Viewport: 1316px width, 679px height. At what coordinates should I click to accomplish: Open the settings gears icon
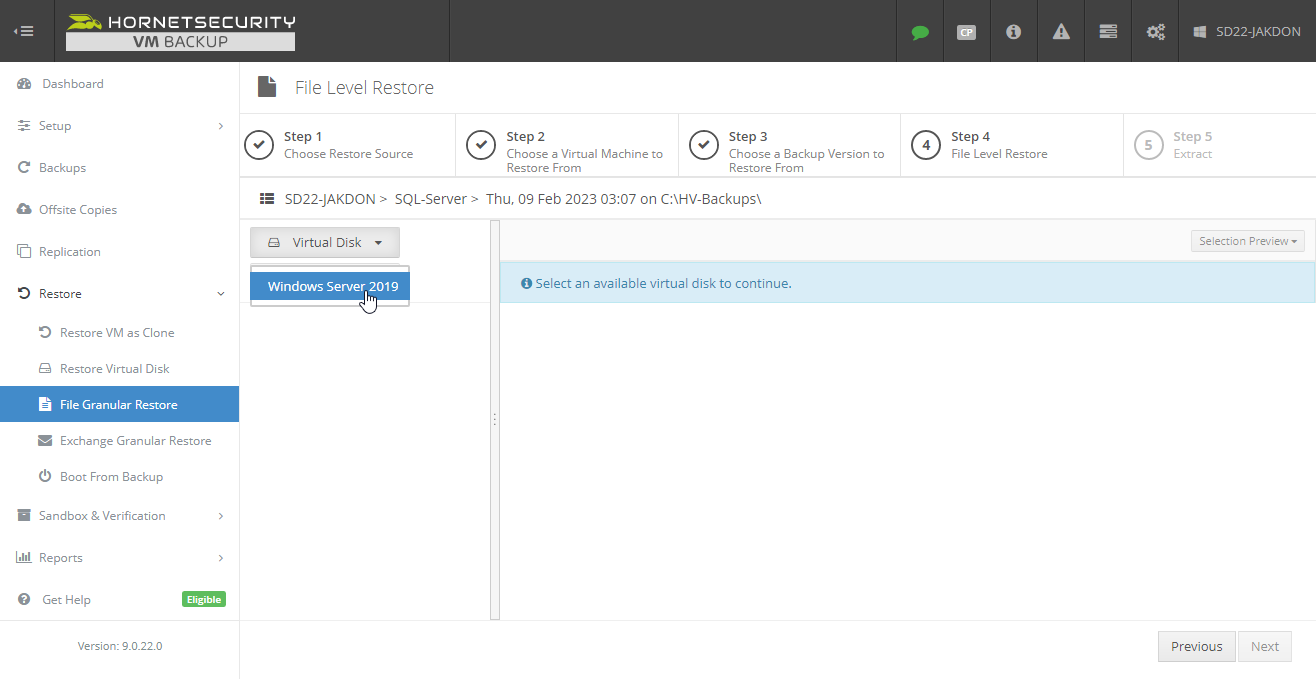(x=1155, y=31)
